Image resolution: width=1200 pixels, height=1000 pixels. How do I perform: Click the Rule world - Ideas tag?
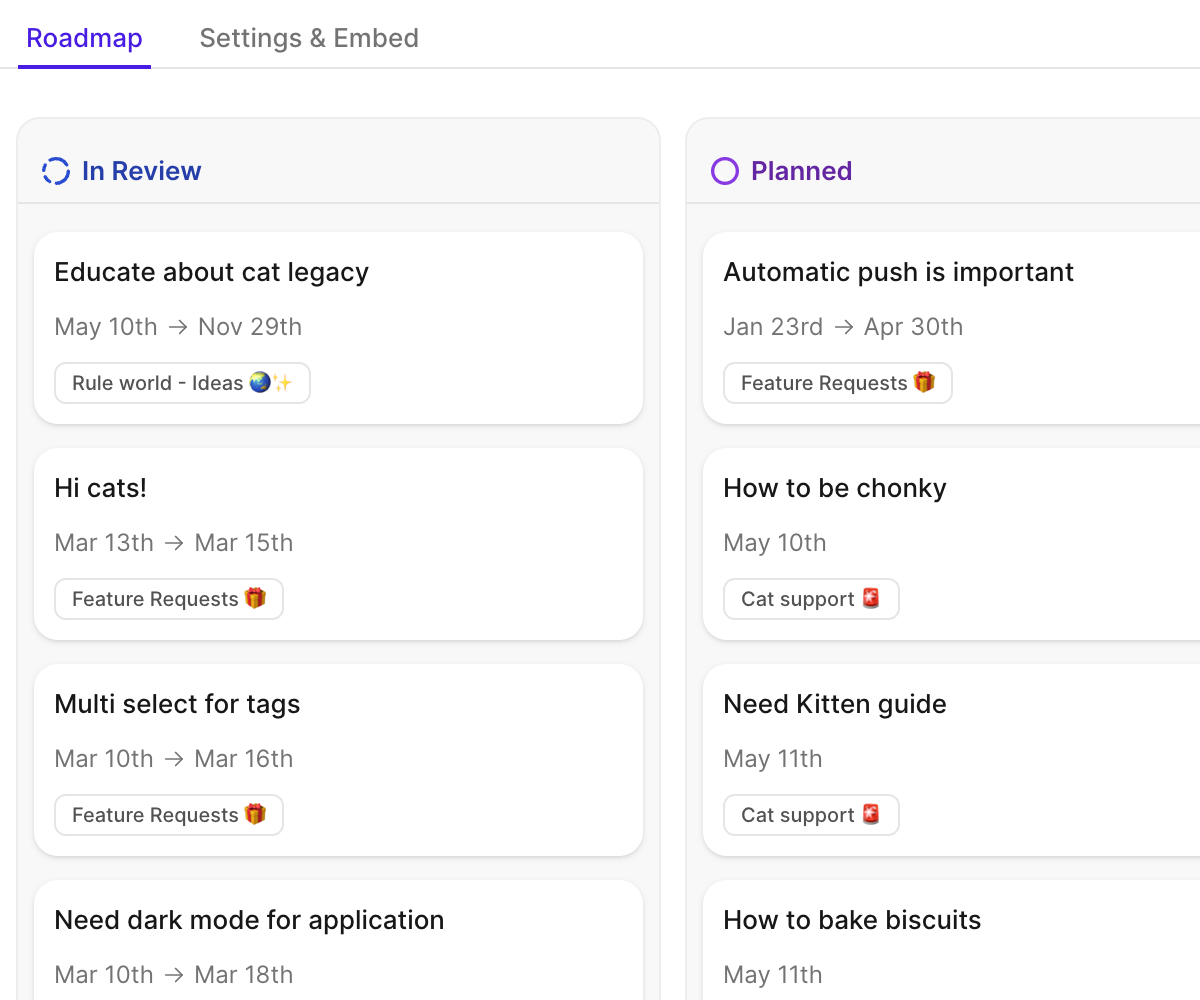pos(182,382)
